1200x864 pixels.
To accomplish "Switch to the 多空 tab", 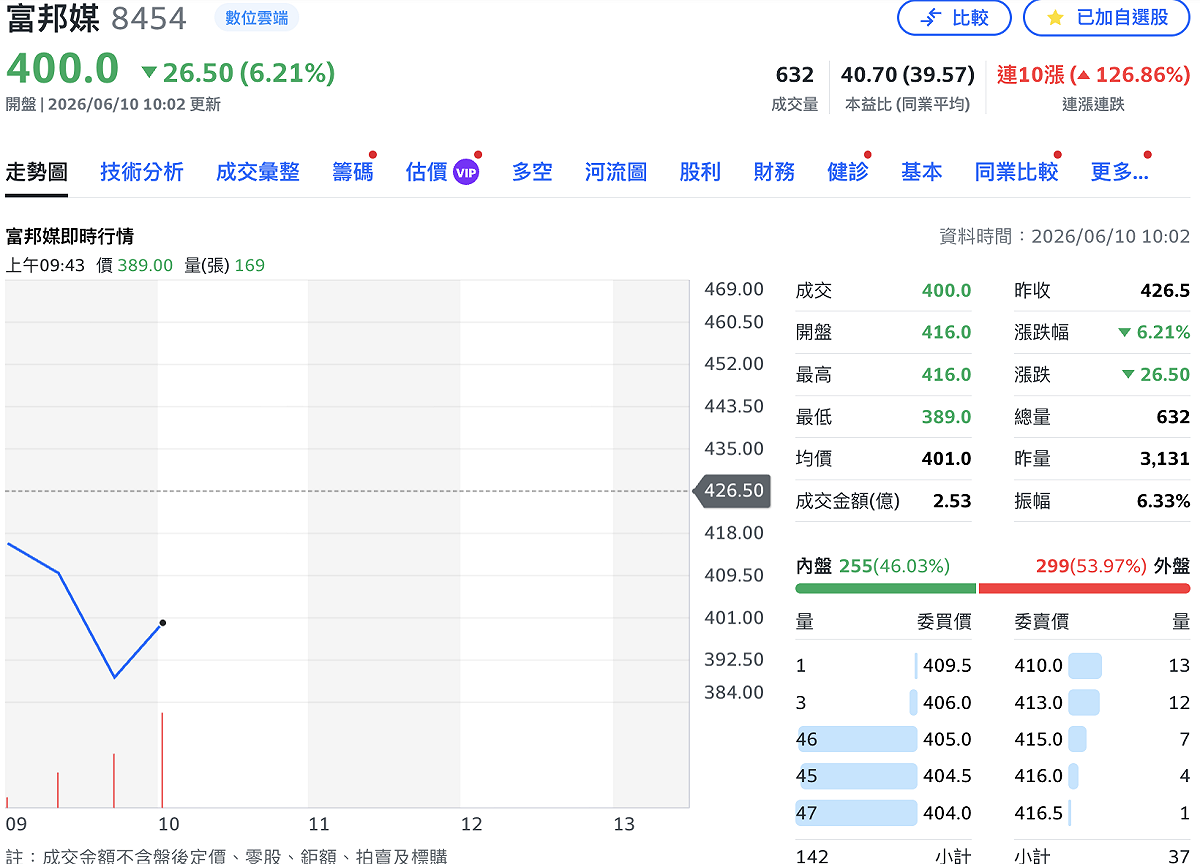I will 532,172.
